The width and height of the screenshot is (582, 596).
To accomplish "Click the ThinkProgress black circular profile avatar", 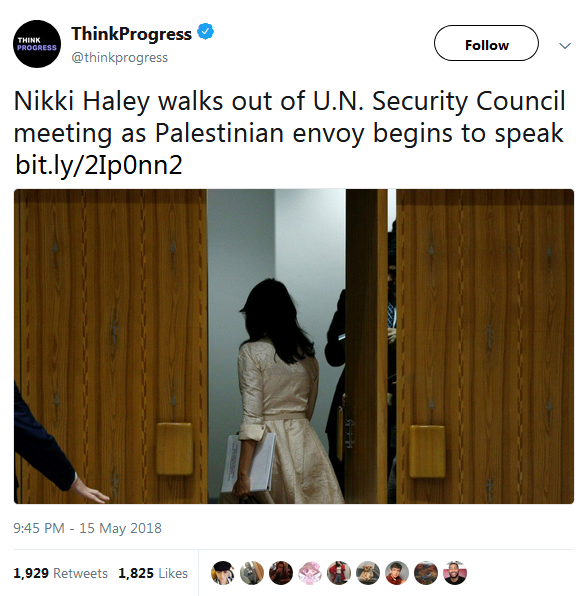I will coord(37,44).
